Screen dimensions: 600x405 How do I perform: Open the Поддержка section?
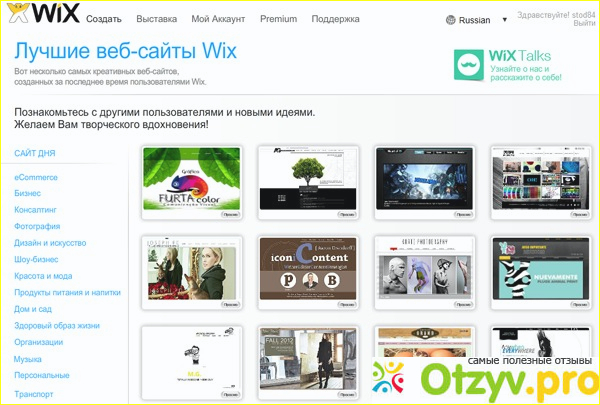click(335, 19)
